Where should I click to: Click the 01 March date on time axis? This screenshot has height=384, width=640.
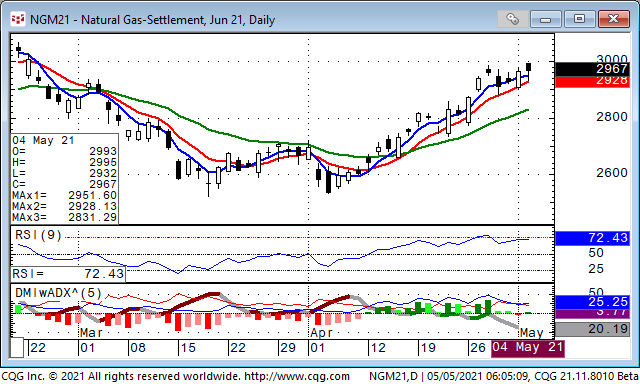[87, 348]
